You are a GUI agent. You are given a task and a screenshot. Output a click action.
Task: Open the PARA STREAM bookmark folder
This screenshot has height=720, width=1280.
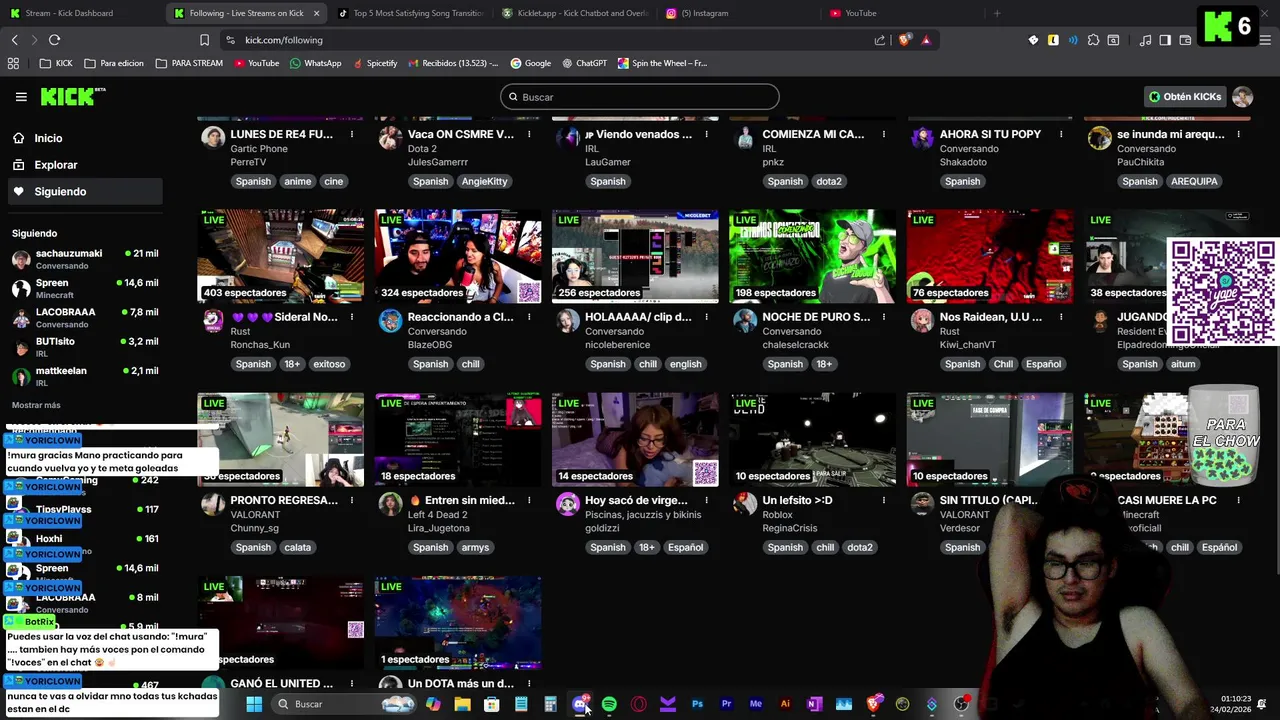(189, 63)
